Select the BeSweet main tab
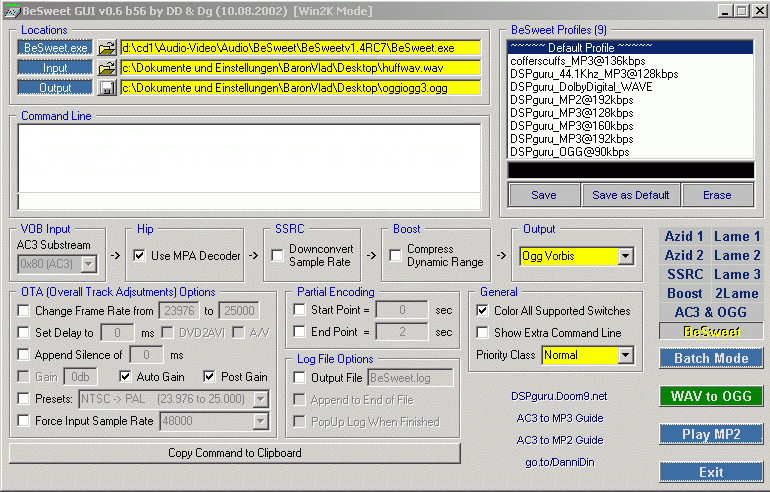Viewport: 770px width, 492px height. (x=711, y=331)
